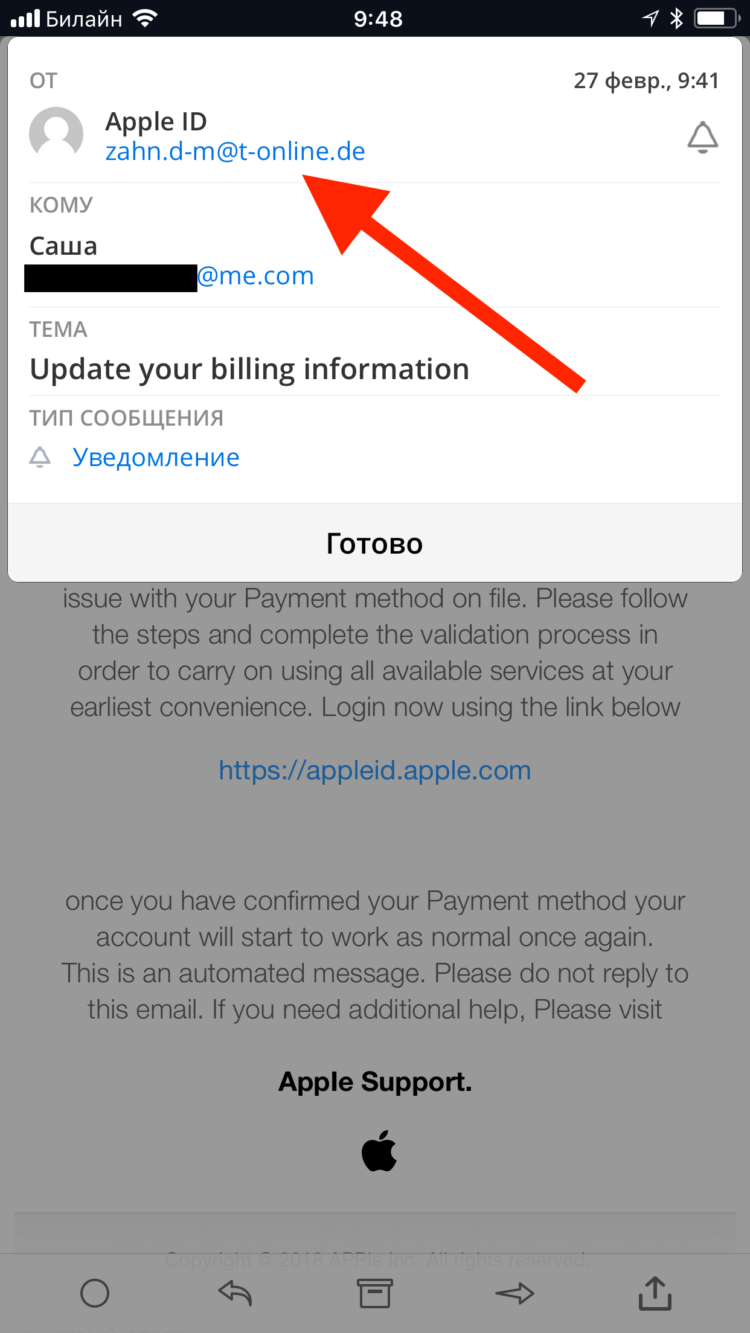Tap the gray sender avatar icon

[56, 133]
